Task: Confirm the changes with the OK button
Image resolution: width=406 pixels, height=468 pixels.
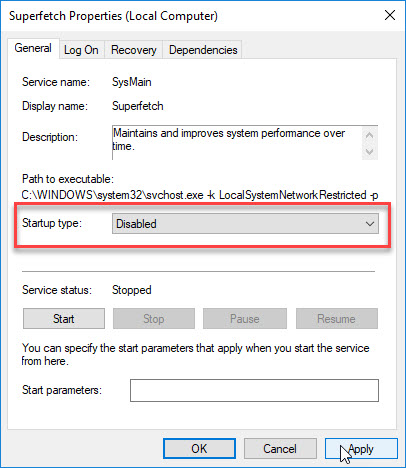Action: pyautogui.click(x=199, y=449)
